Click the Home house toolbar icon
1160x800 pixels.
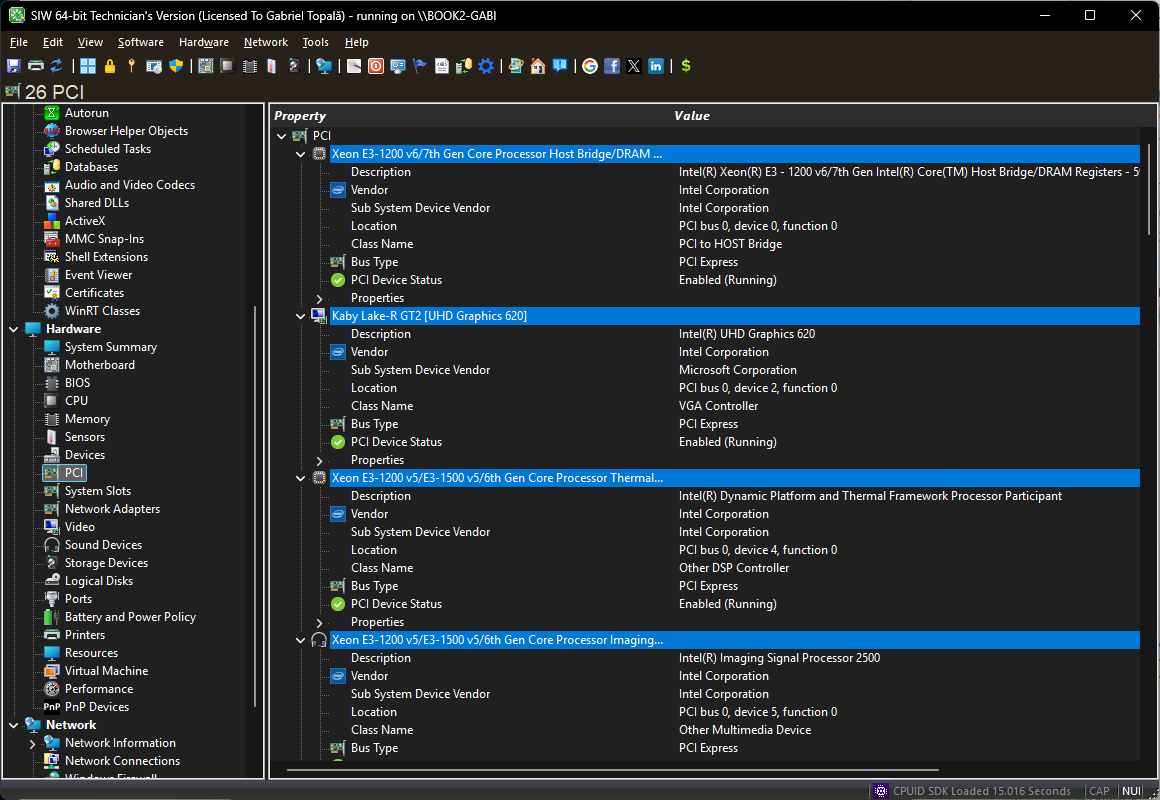pyautogui.click(x=538, y=66)
